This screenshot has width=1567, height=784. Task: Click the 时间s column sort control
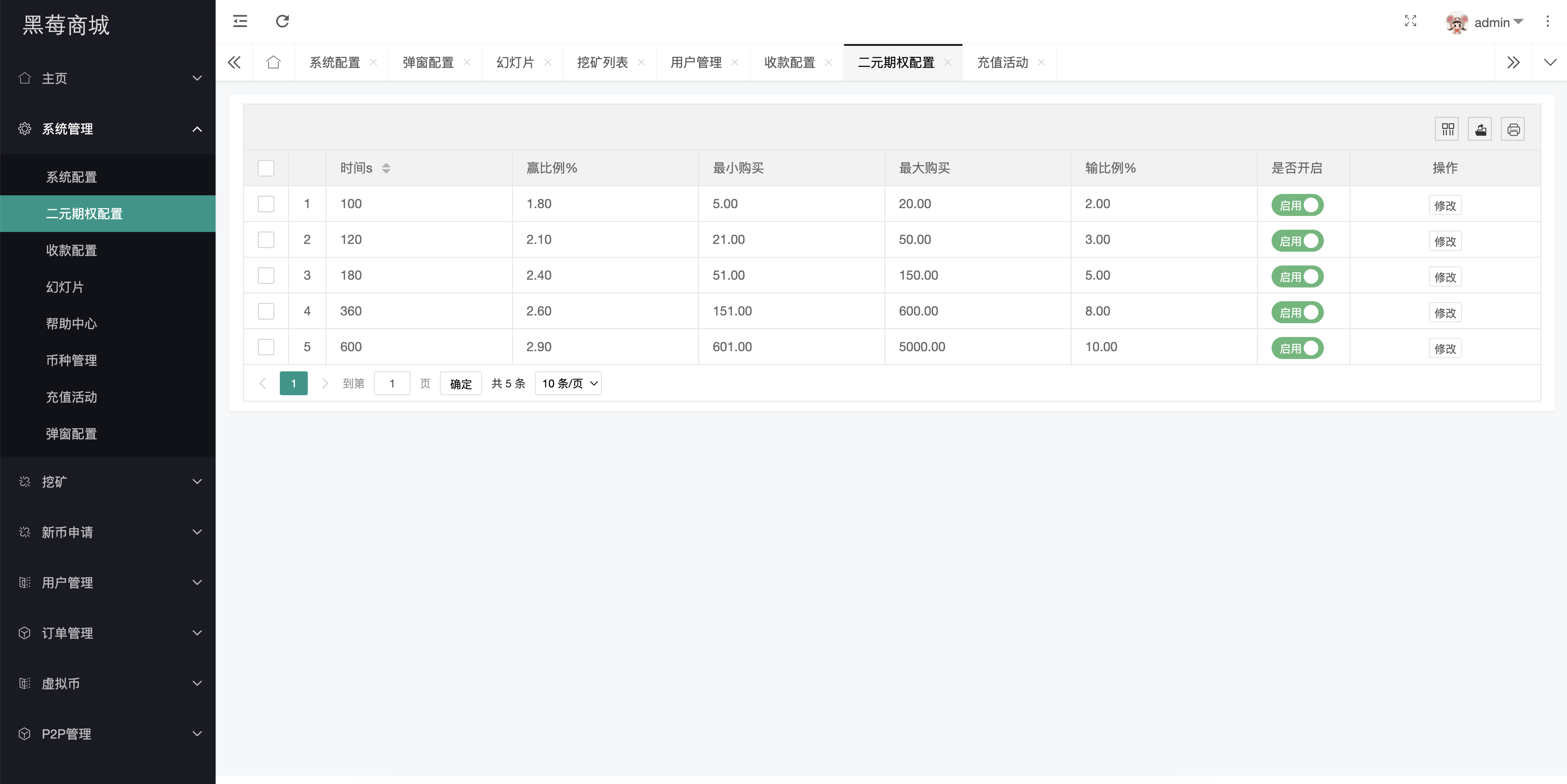[x=386, y=168]
